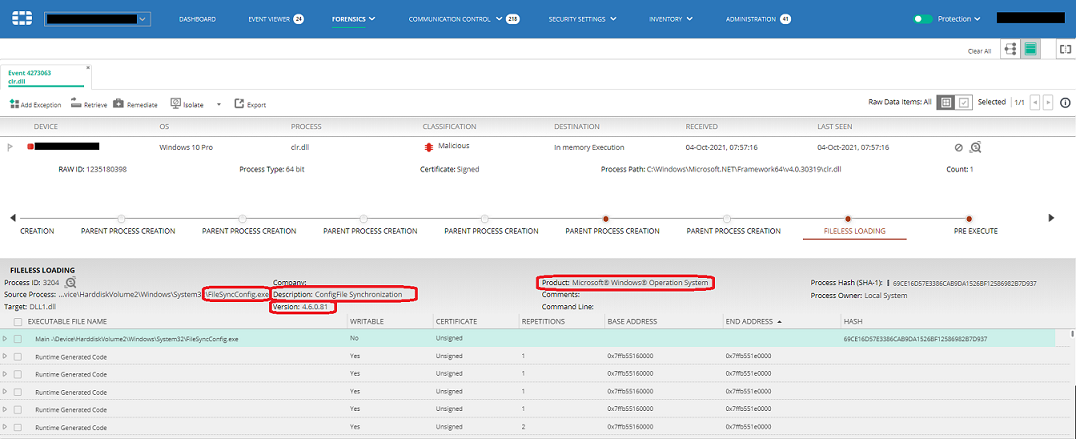Open the Event Viewer tab
Image resolution: width=1076 pixels, height=439 pixels.
tap(270, 19)
